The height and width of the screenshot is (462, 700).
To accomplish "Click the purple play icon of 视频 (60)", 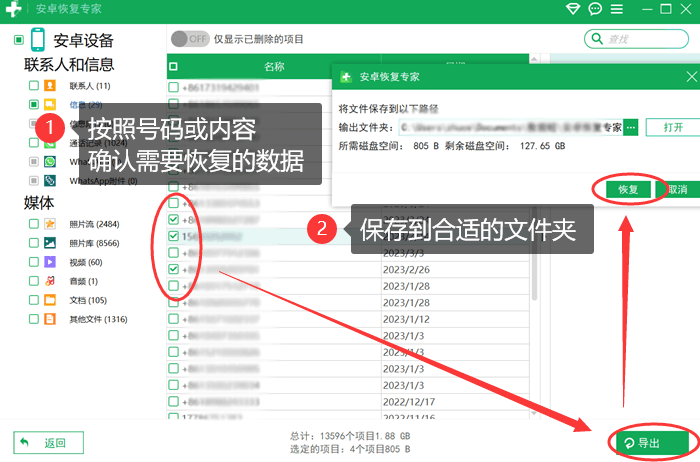I will (50, 262).
